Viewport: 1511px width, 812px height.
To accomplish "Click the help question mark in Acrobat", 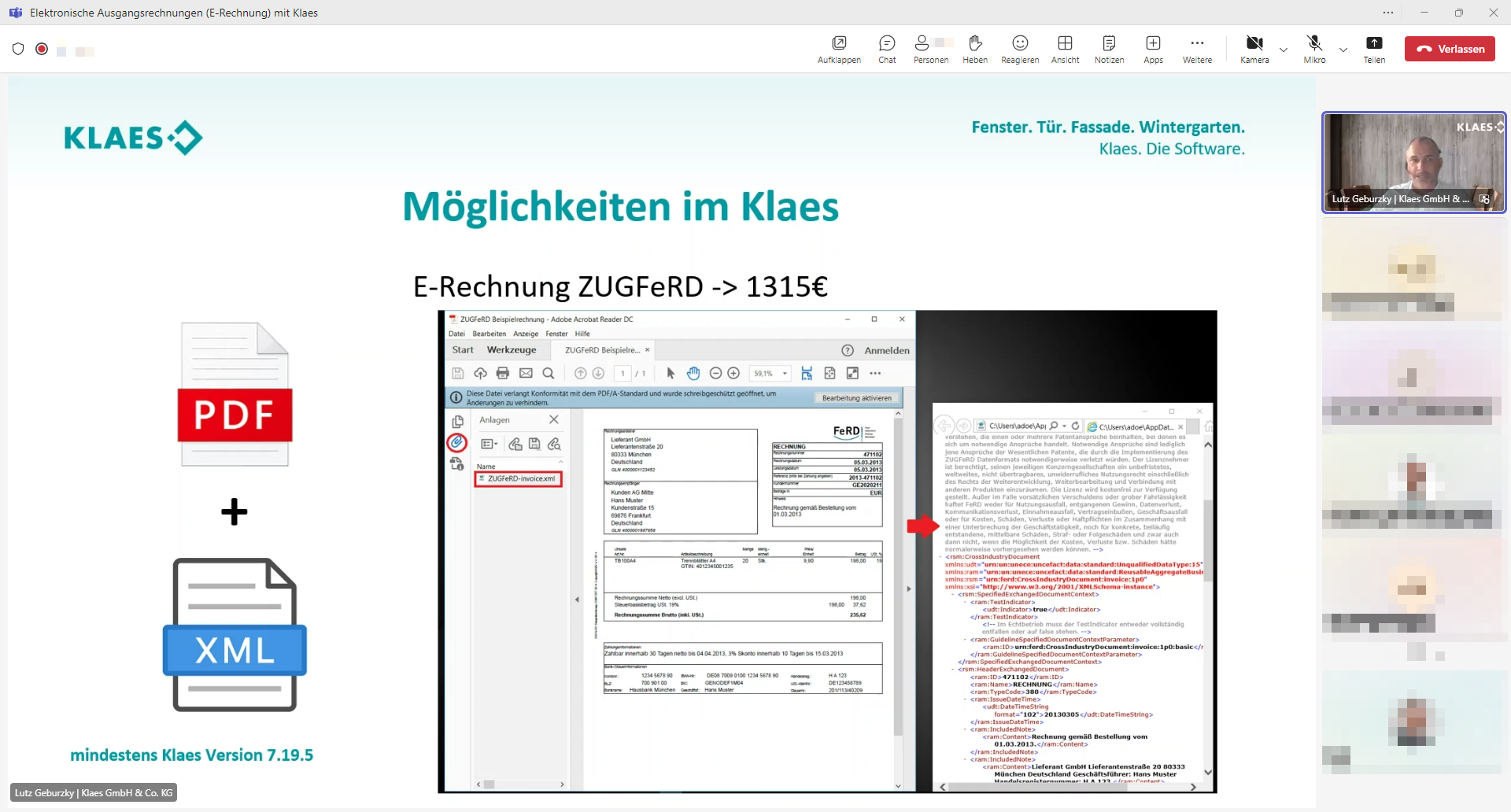I will 848,350.
